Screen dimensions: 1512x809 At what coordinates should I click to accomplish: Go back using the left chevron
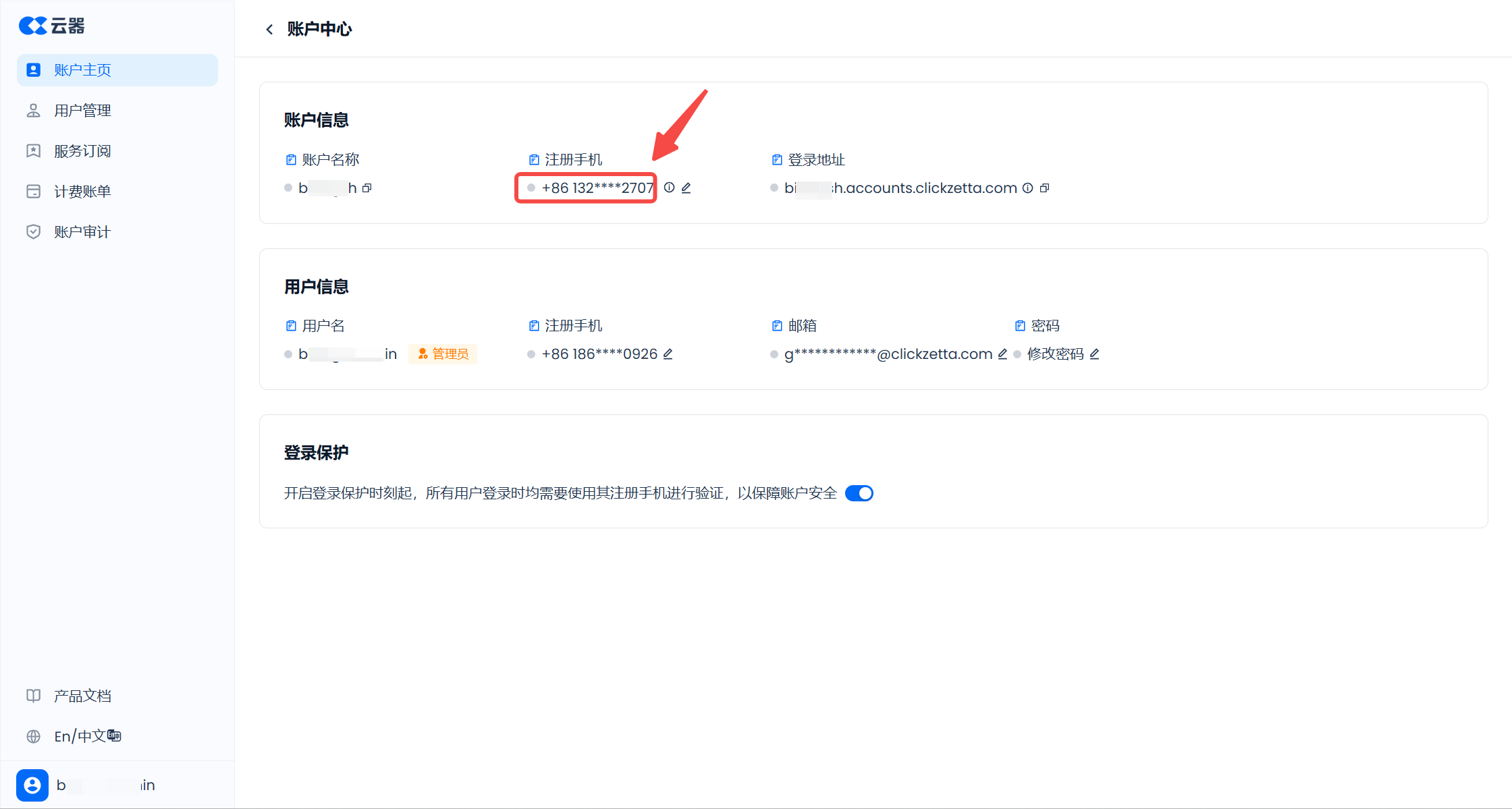(269, 29)
